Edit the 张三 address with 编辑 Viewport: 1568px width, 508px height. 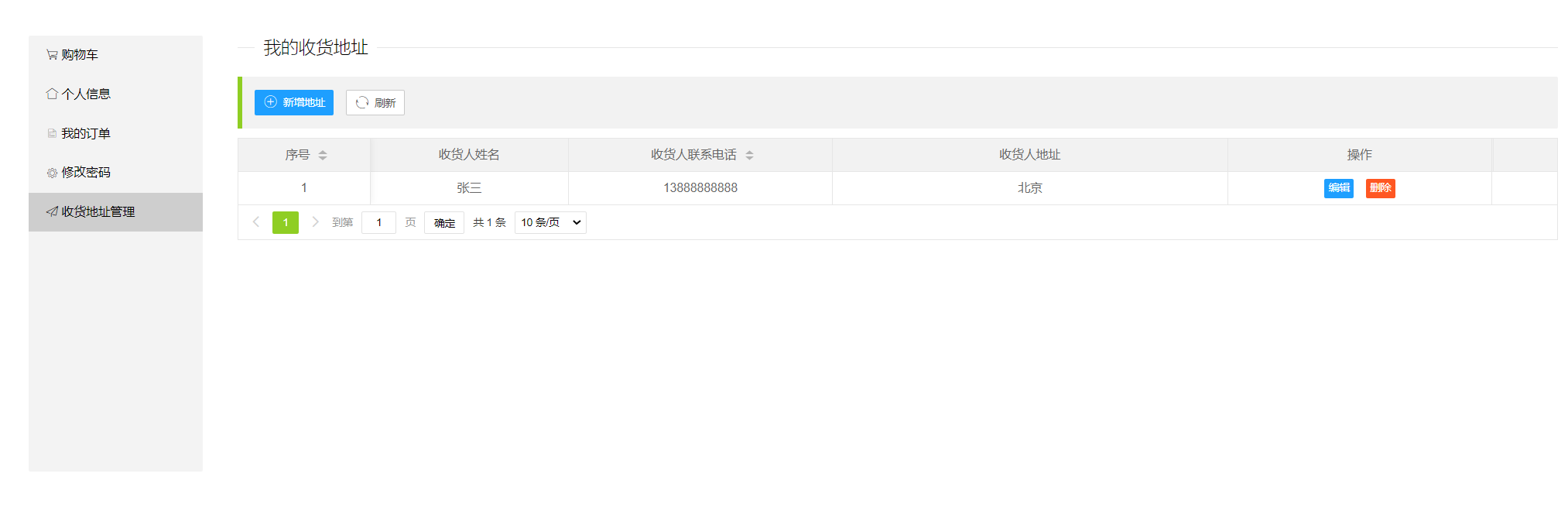(x=1338, y=188)
